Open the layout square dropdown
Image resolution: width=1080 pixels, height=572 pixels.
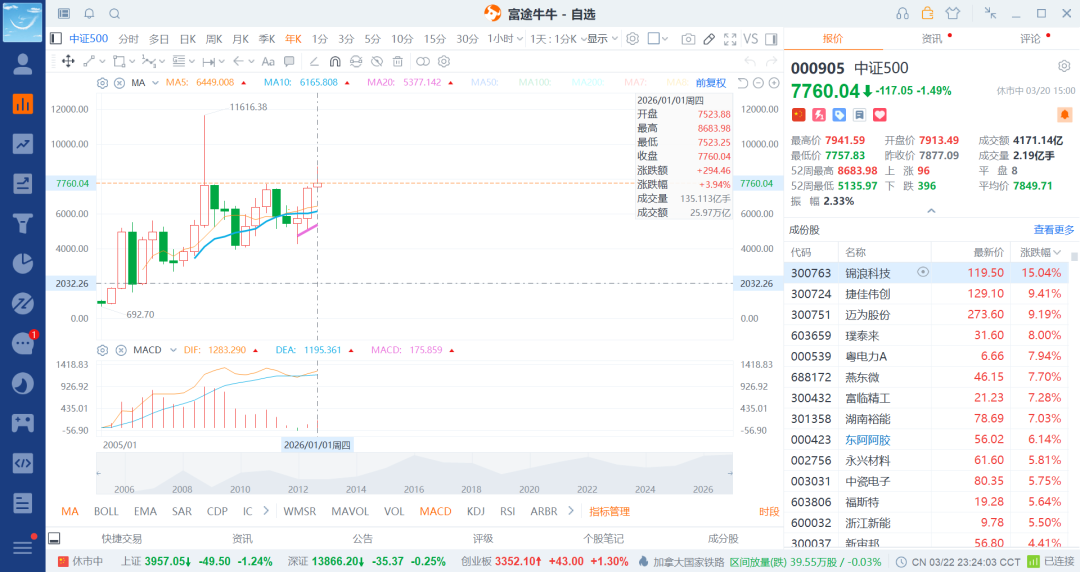coord(658,39)
